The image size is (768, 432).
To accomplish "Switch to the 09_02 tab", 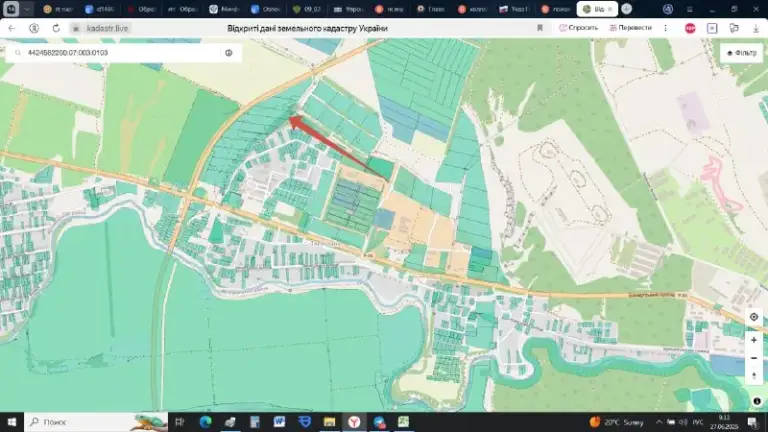I will click(x=307, y=9).
